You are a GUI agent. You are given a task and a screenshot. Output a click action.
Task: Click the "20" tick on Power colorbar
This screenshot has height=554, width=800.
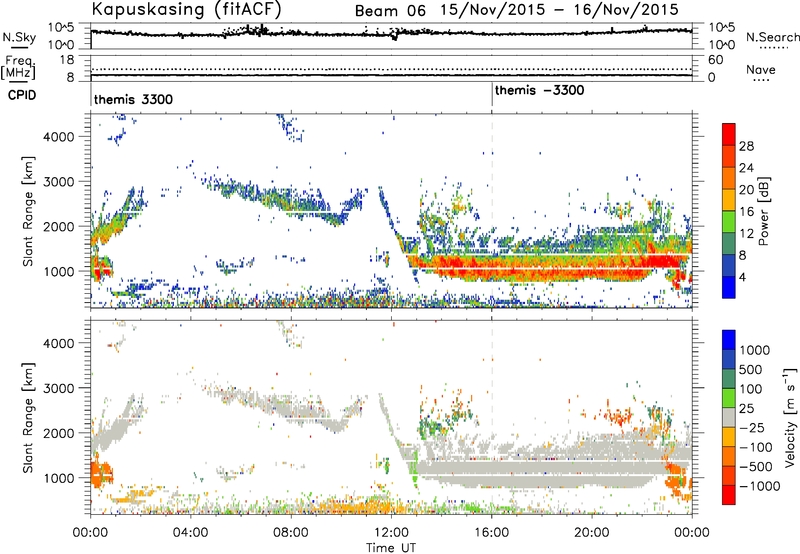click(746, 190)
